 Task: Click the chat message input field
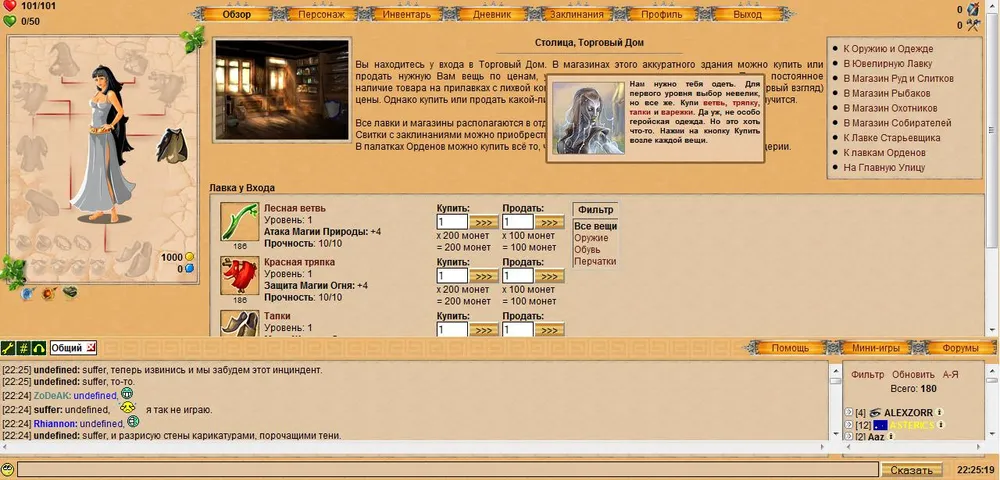click(x=447, y=469)
